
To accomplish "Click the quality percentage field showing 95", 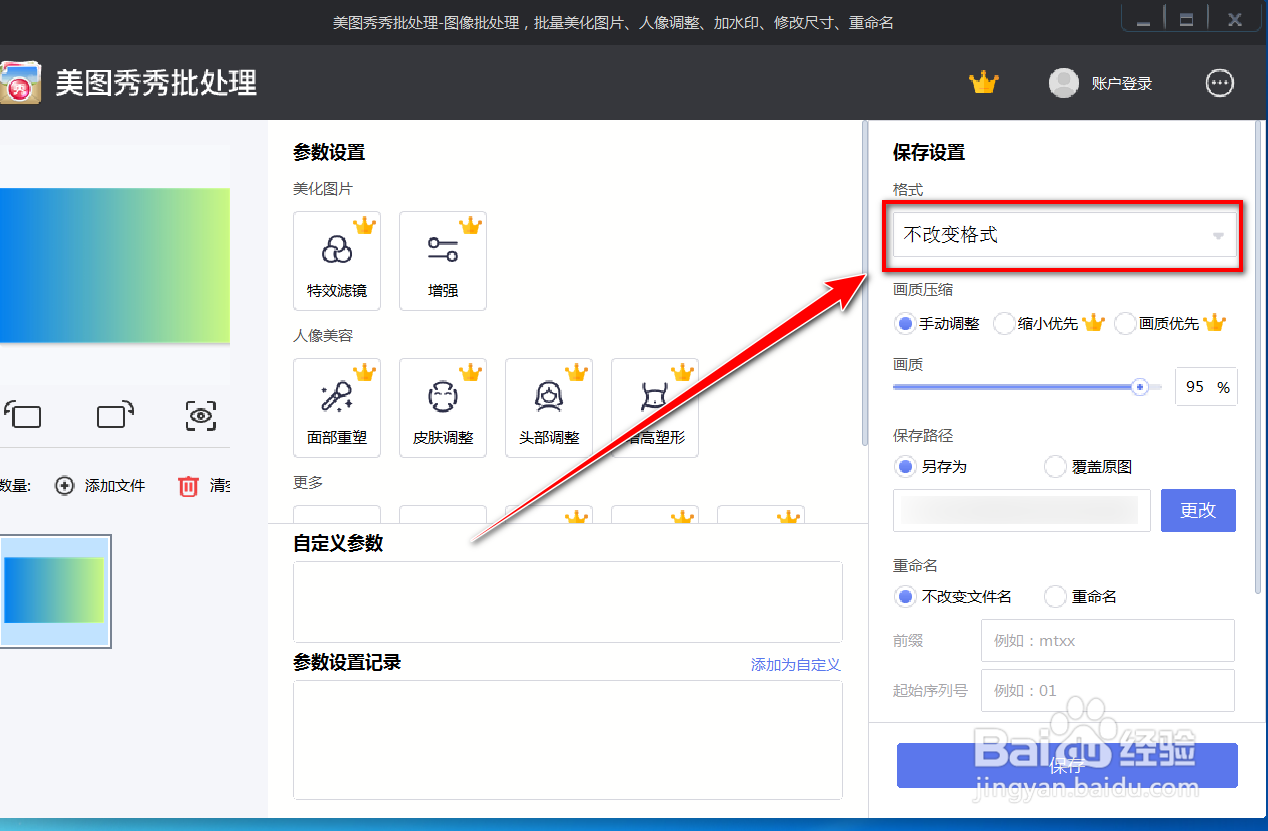I will 1206,387.
